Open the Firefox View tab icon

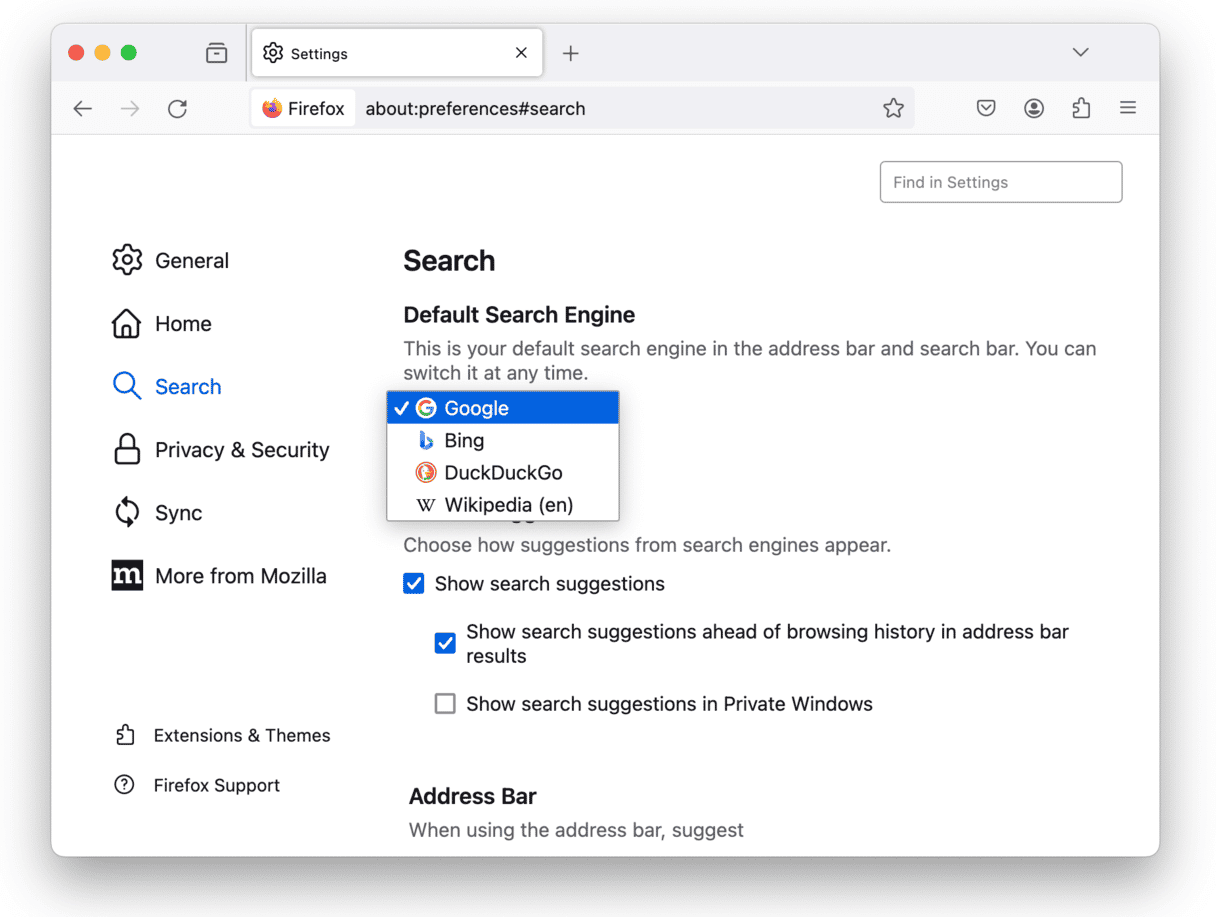point(216,53)
